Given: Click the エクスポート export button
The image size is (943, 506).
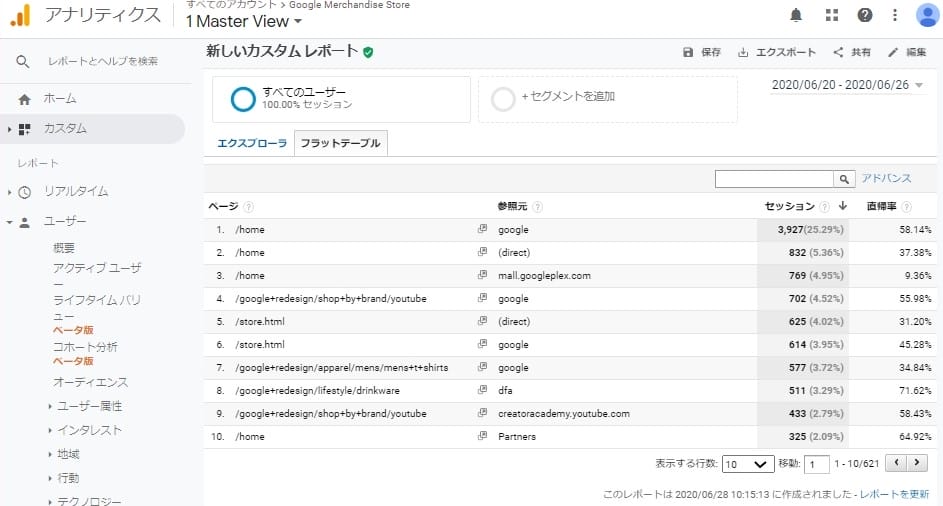Looking at the screenshot, I should coord(776,52).
